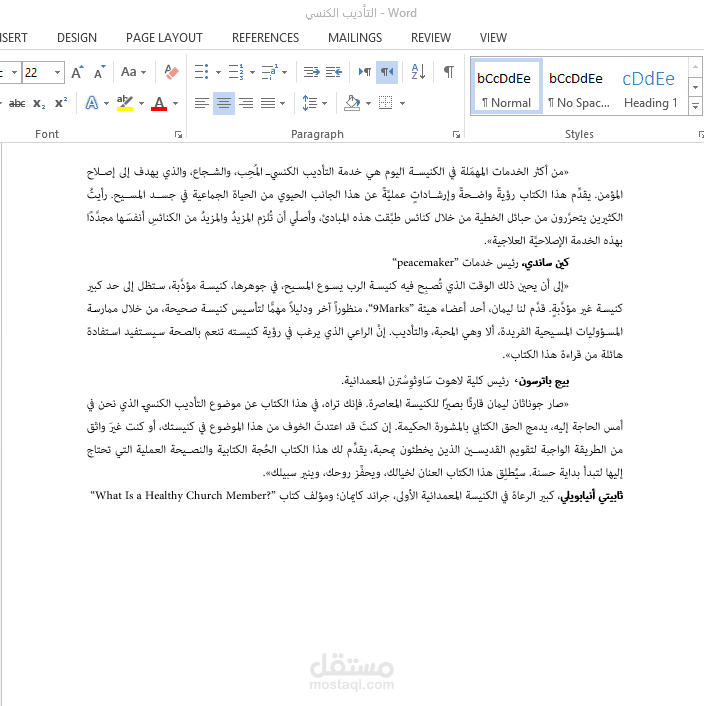Open the font size dropdown
This screenshot has width=704, height=706.
(57, 72)
